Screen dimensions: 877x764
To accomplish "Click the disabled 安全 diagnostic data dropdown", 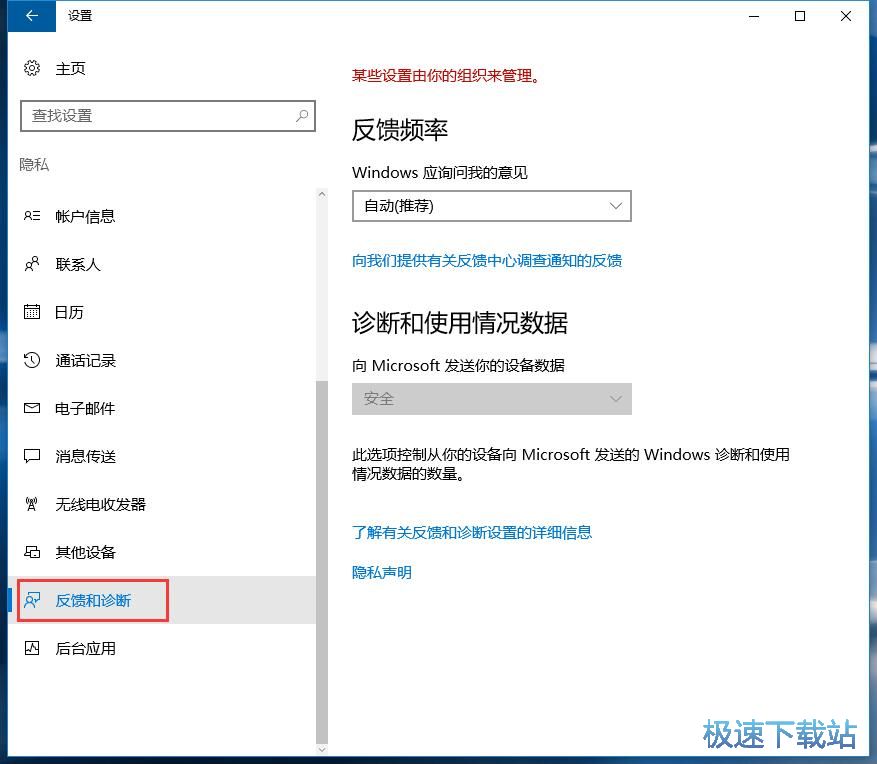I will [492, 399].
